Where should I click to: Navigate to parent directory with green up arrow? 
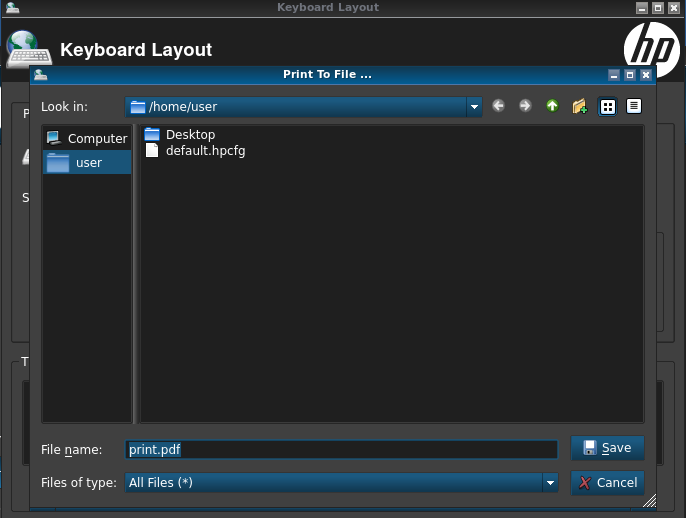pyautogui.click(x=552, y=106)
